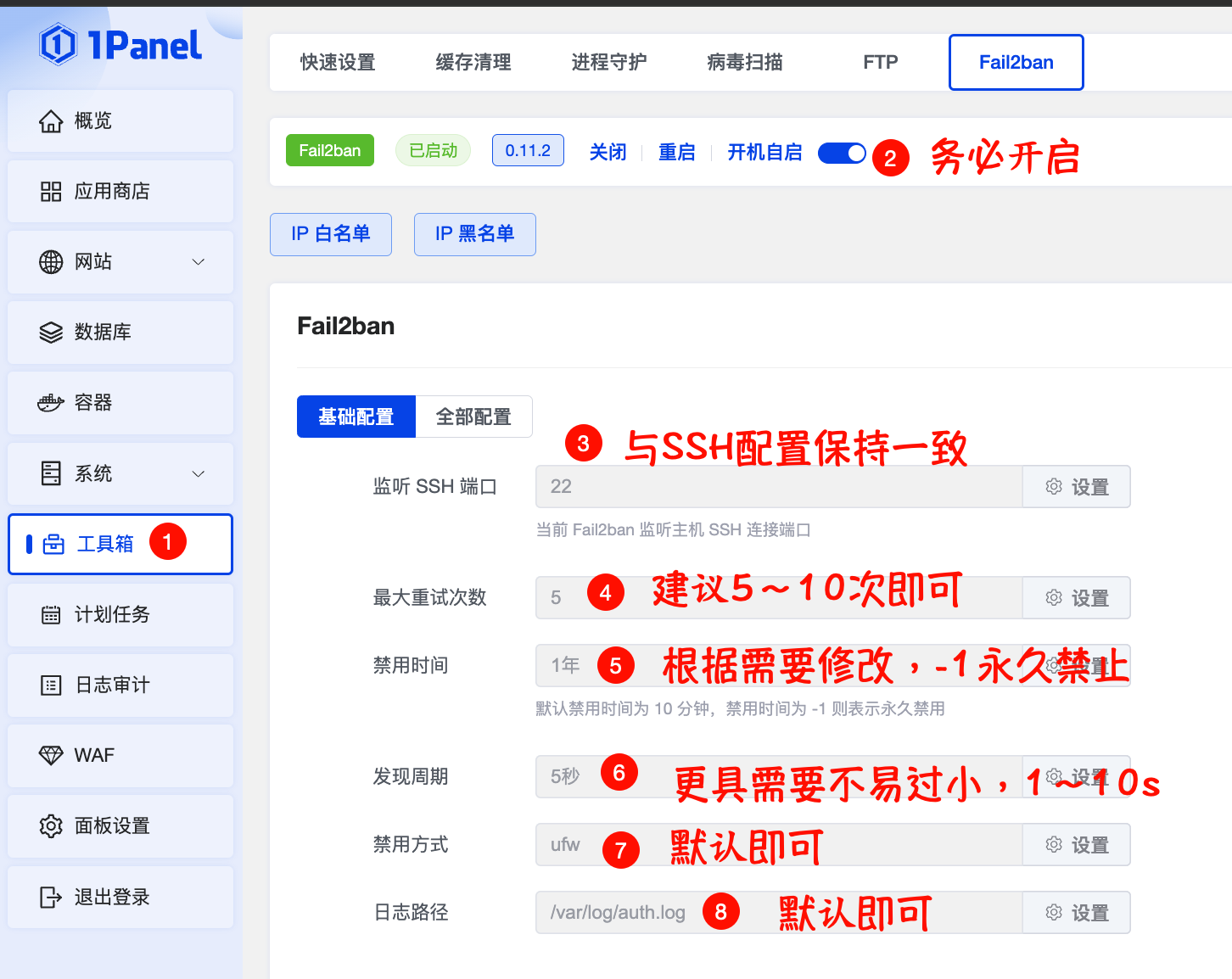Click the 1Panel logo icon
Image resolution: width=1232 pixels, height=979 pixels.
point(58,45)
